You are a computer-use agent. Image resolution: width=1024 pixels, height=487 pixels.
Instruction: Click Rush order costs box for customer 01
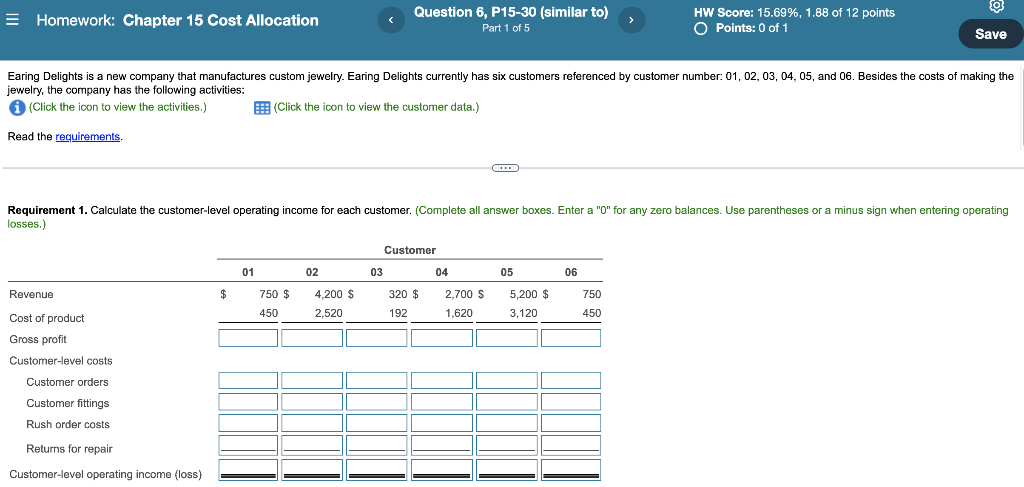[248, 423]
